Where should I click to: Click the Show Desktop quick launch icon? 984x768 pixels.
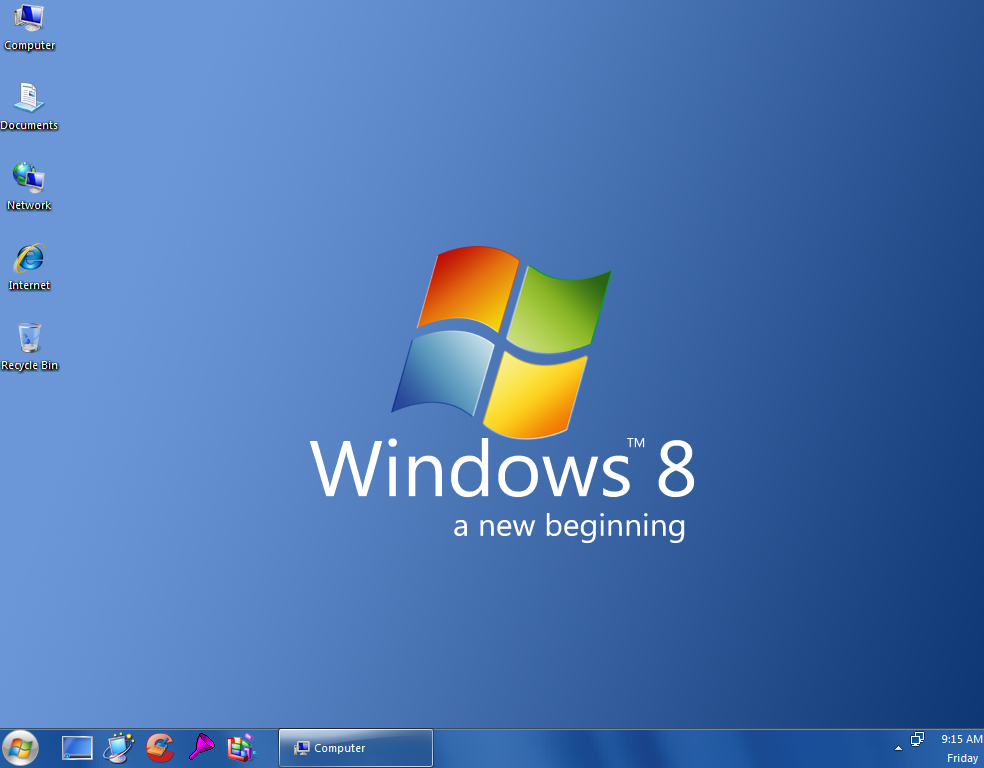[x=77, y=748]
